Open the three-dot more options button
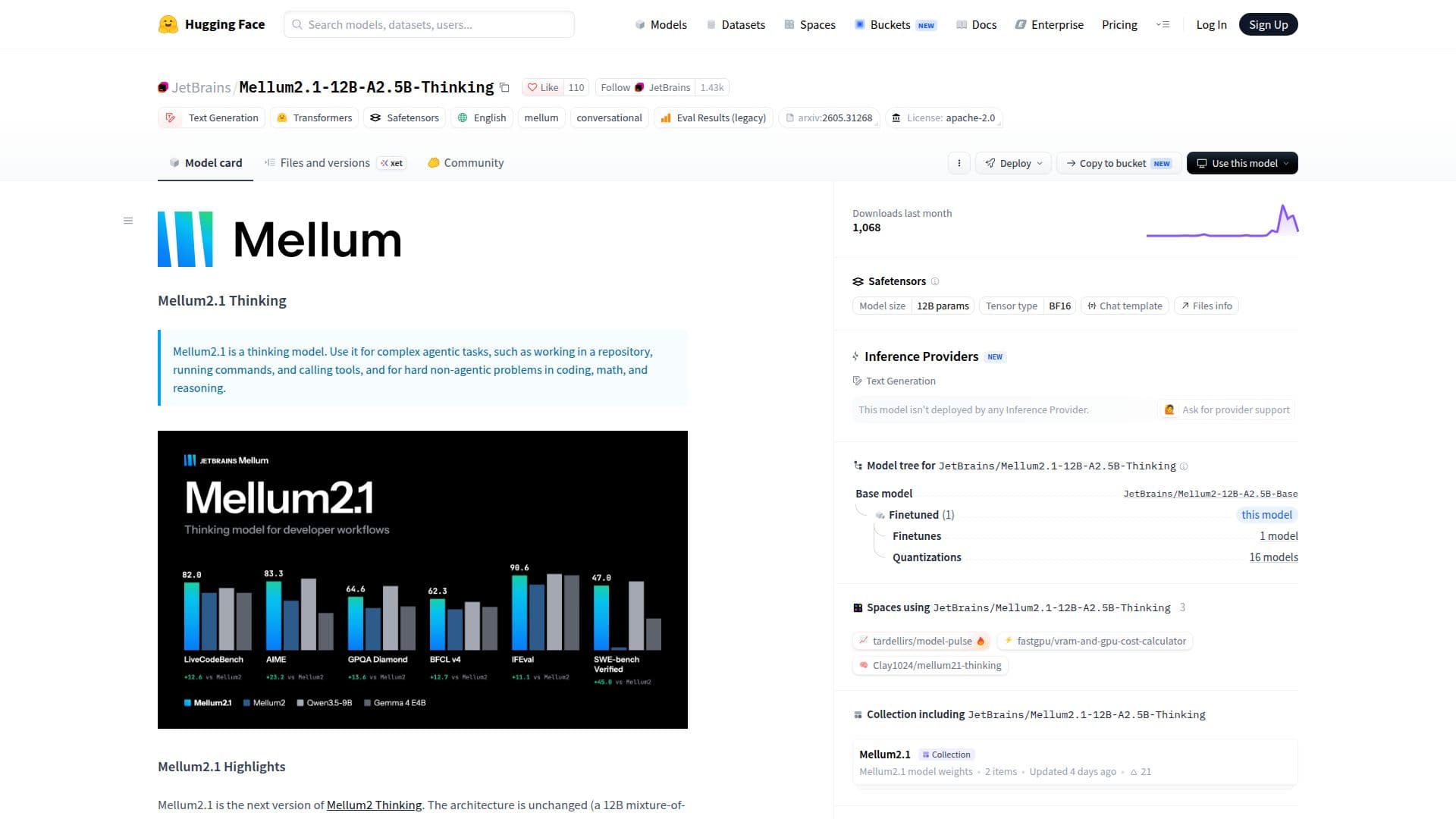Screen dimensions: 1456x819 point(959,163)
